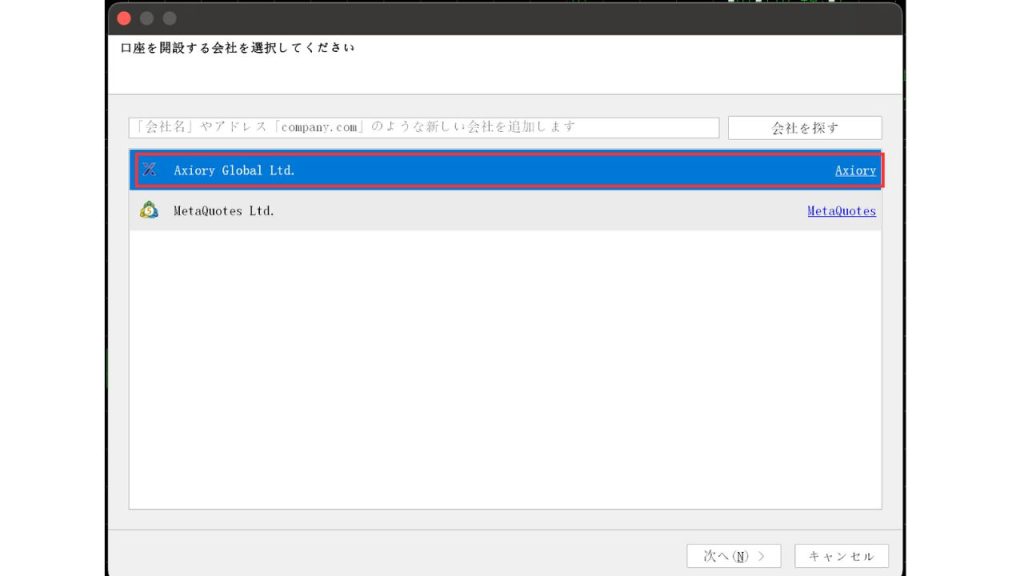Focus the company name search field
The image size is (1024, 576).
coord(423,128)
